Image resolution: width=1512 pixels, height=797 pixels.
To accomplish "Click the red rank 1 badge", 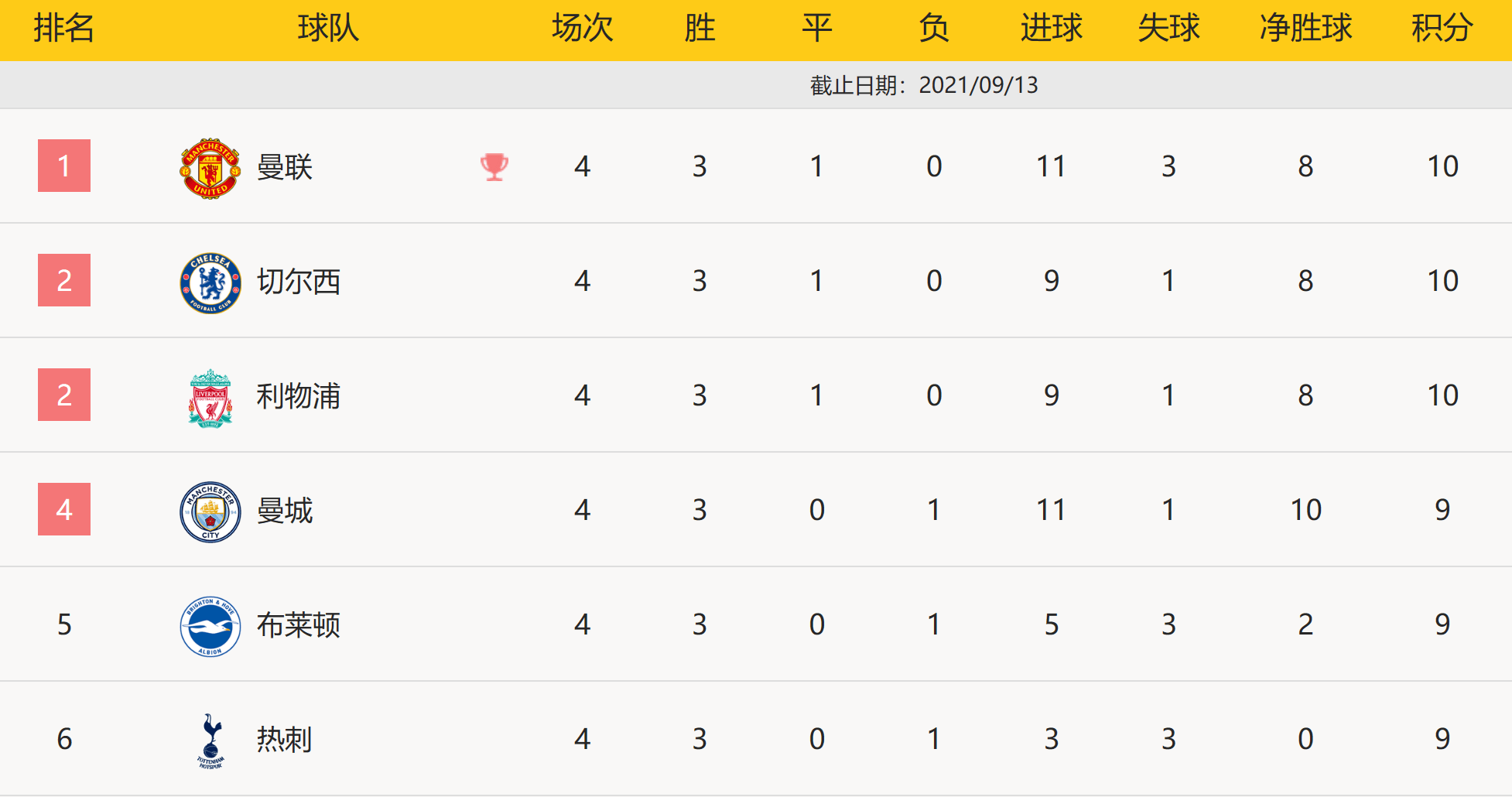I will tap(64, 166).
